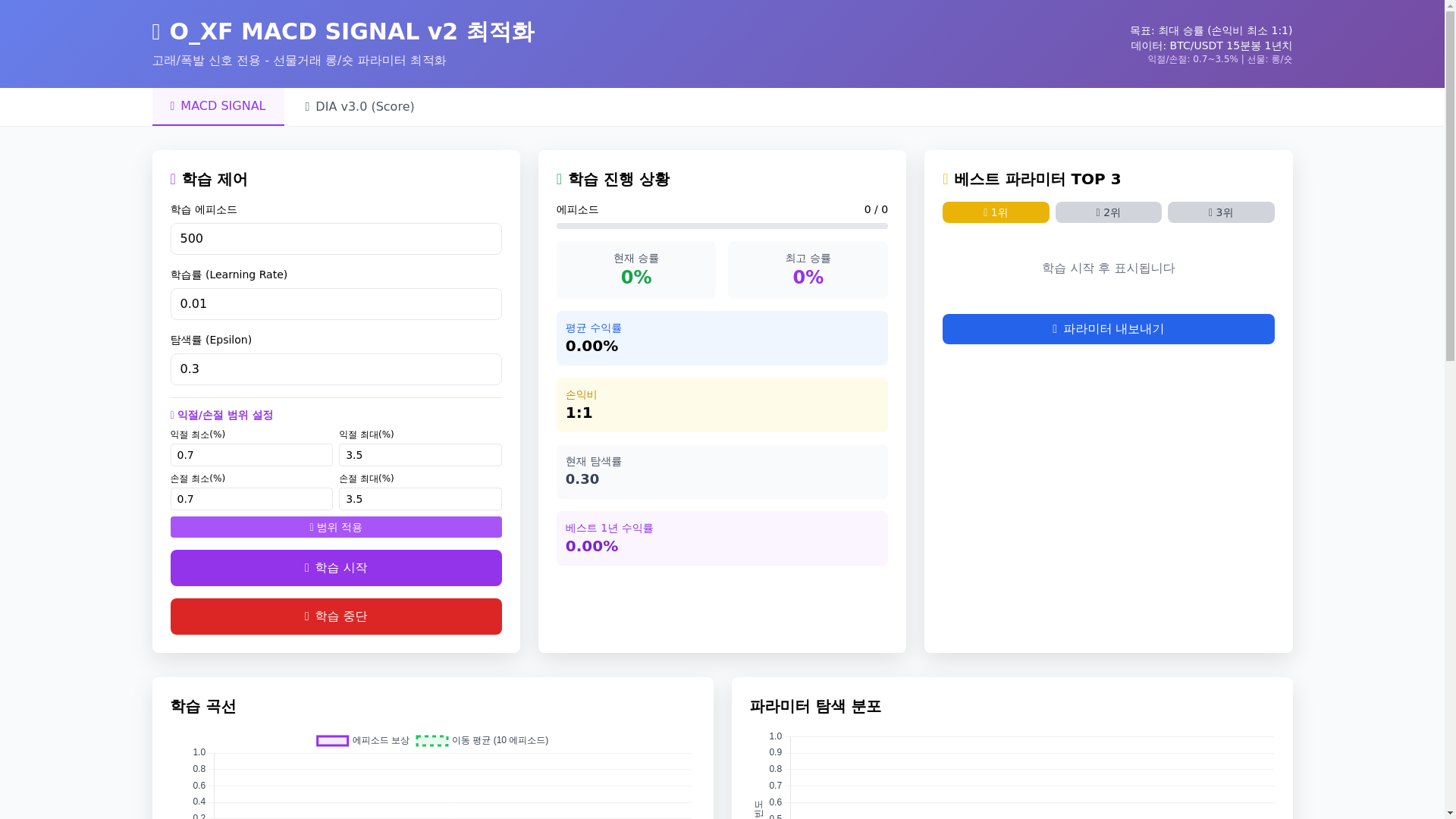Select the 1위 rank tab

tap(996, 212)
